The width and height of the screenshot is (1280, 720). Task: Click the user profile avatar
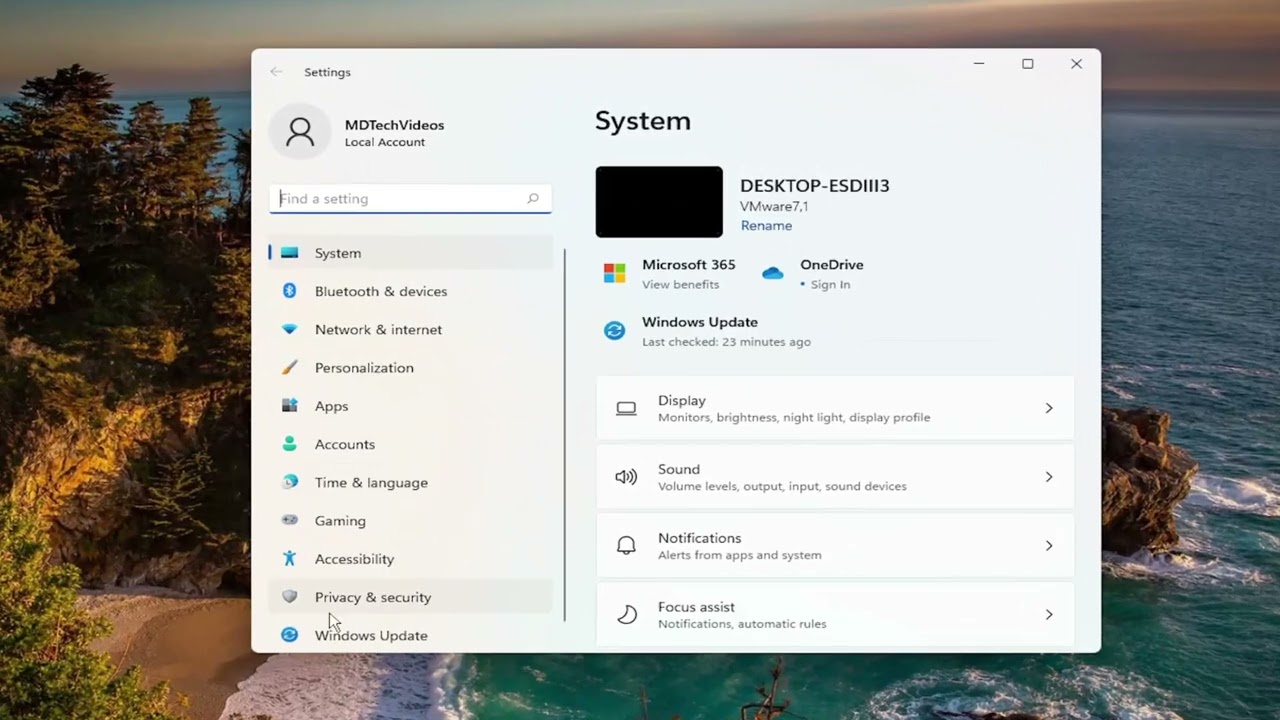(299, 131)
